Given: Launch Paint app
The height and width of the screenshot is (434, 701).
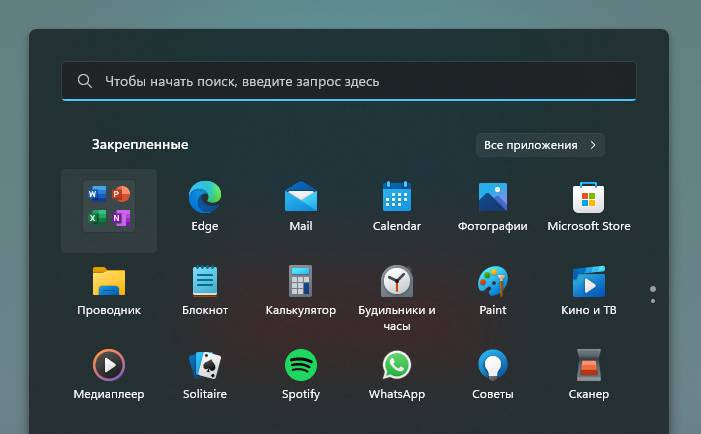Looking at the screenshot, I should tap(493, 291).
